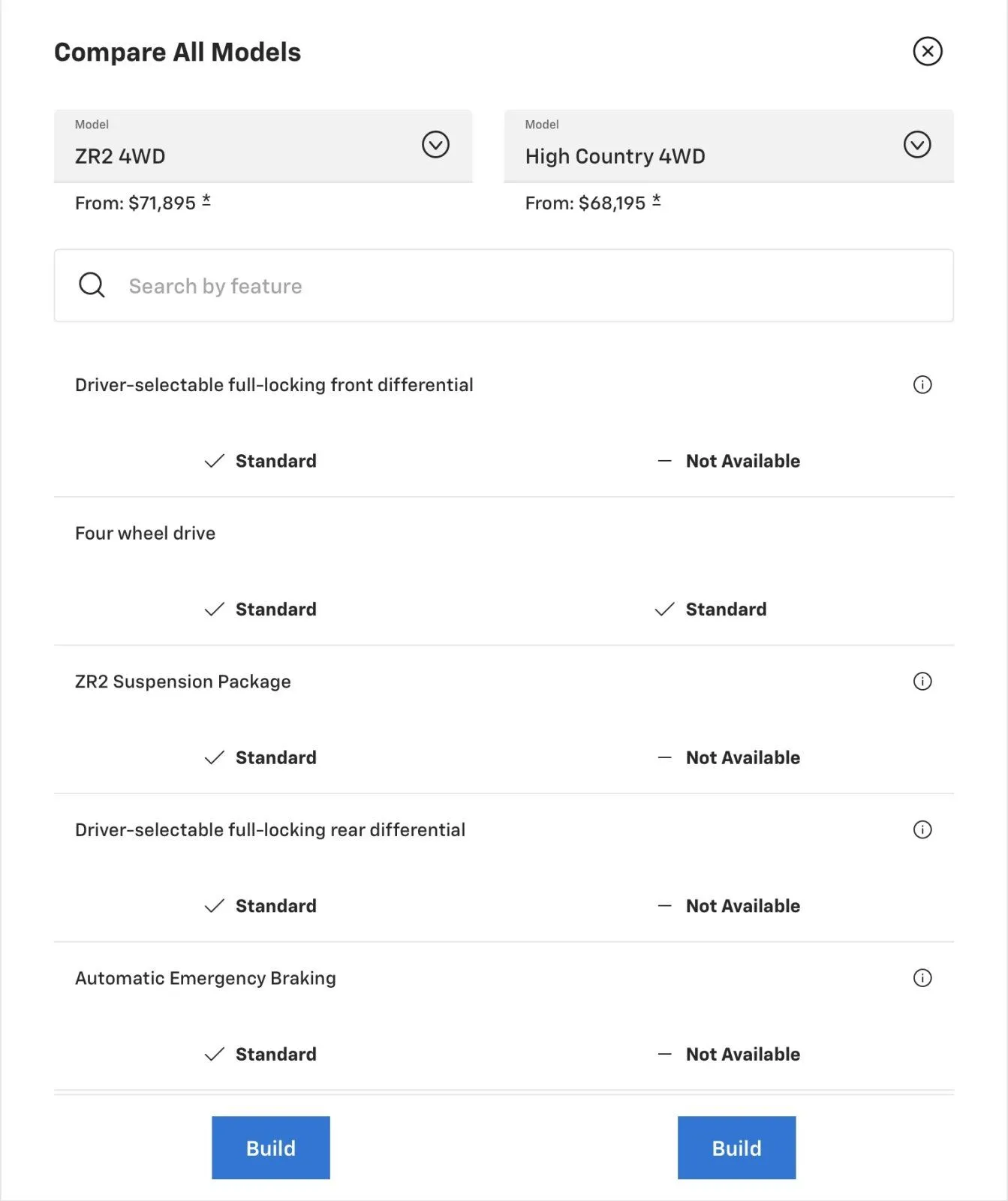Focus the Search by feature field
This screenshot has height=1201, width=1008.
point(504,285)
